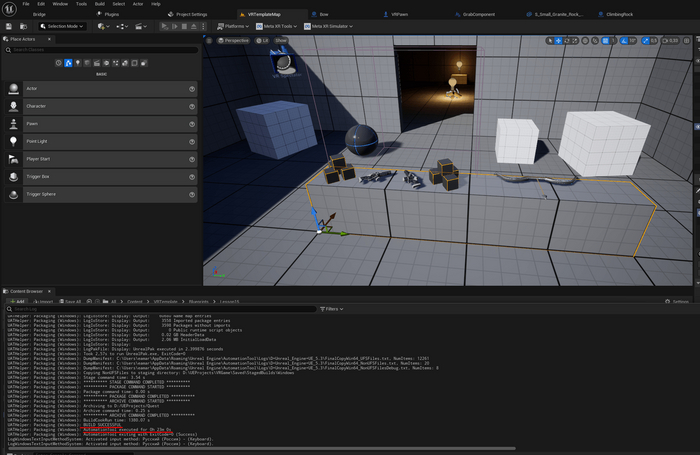Click the Stop simulation icon
700x455 pixels.
click(185, 26)
